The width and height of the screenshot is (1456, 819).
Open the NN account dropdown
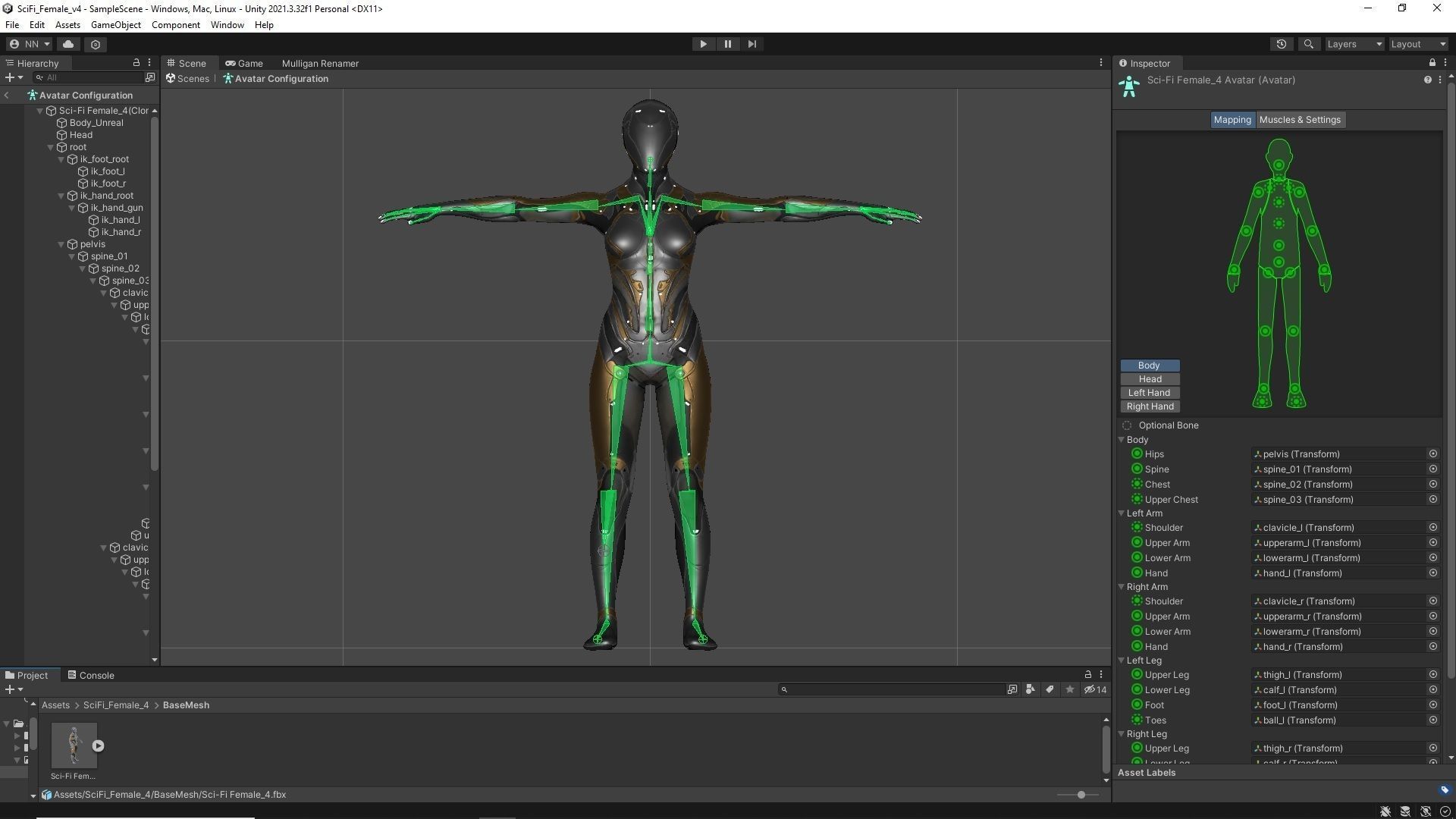pos(30,44)
